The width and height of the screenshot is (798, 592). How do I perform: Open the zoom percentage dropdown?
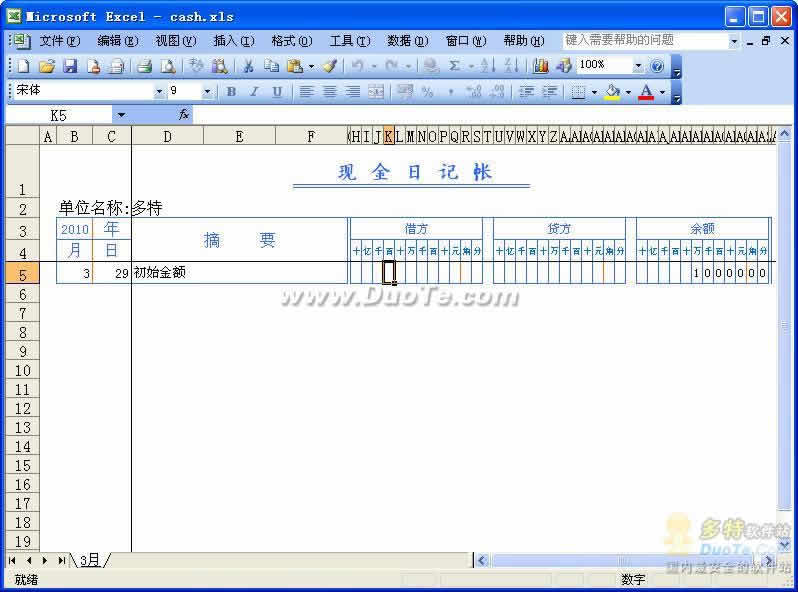[x=638, y=66]
